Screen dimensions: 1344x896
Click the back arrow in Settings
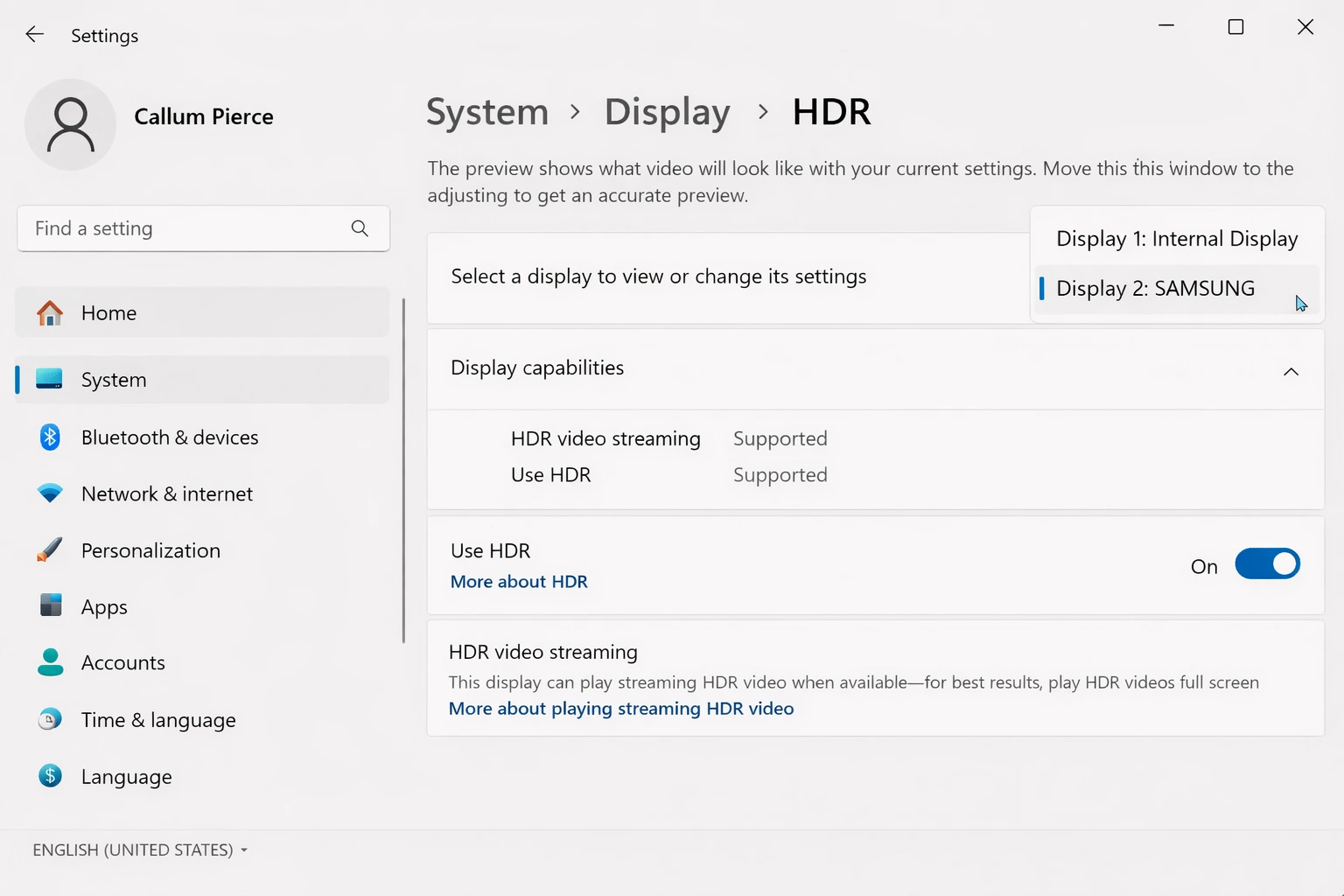pos(34,34)
